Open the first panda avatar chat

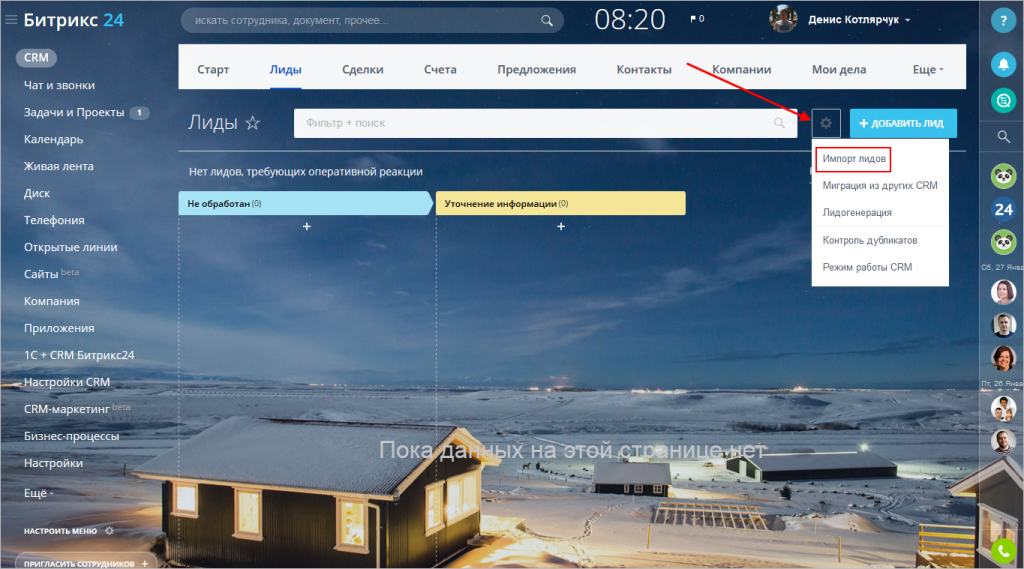pyautogui.click(x=1003, y=176)
